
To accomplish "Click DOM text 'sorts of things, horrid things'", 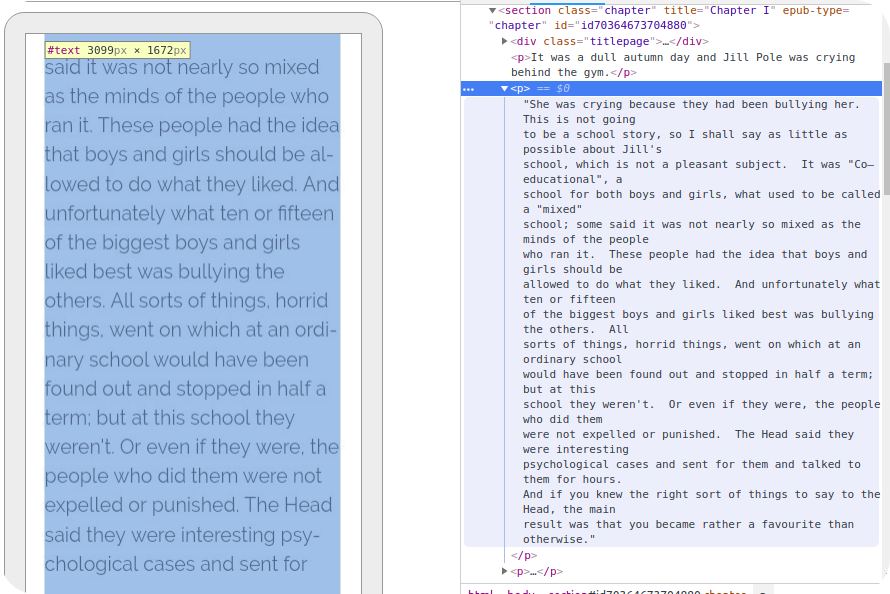I will [623, 344].
